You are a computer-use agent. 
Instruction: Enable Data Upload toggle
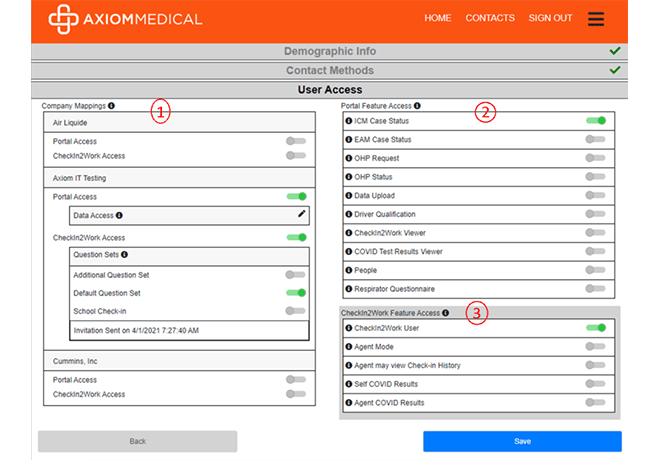[595, 195]
